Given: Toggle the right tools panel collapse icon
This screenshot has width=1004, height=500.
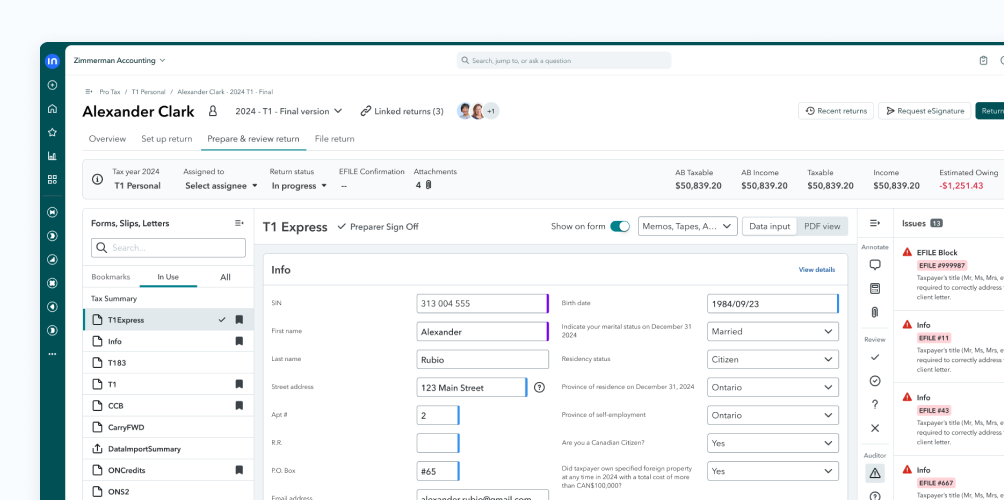Looking at the screenshot, I should [875, 223].
